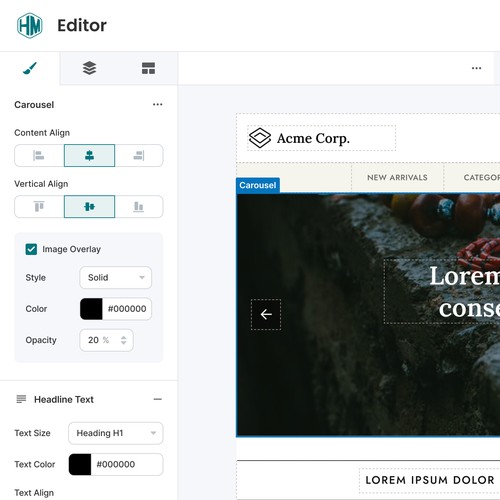The height and width of the screenshot is (500, 500).
Task: Collapse the Headline Text section
Action: point(157,399)
